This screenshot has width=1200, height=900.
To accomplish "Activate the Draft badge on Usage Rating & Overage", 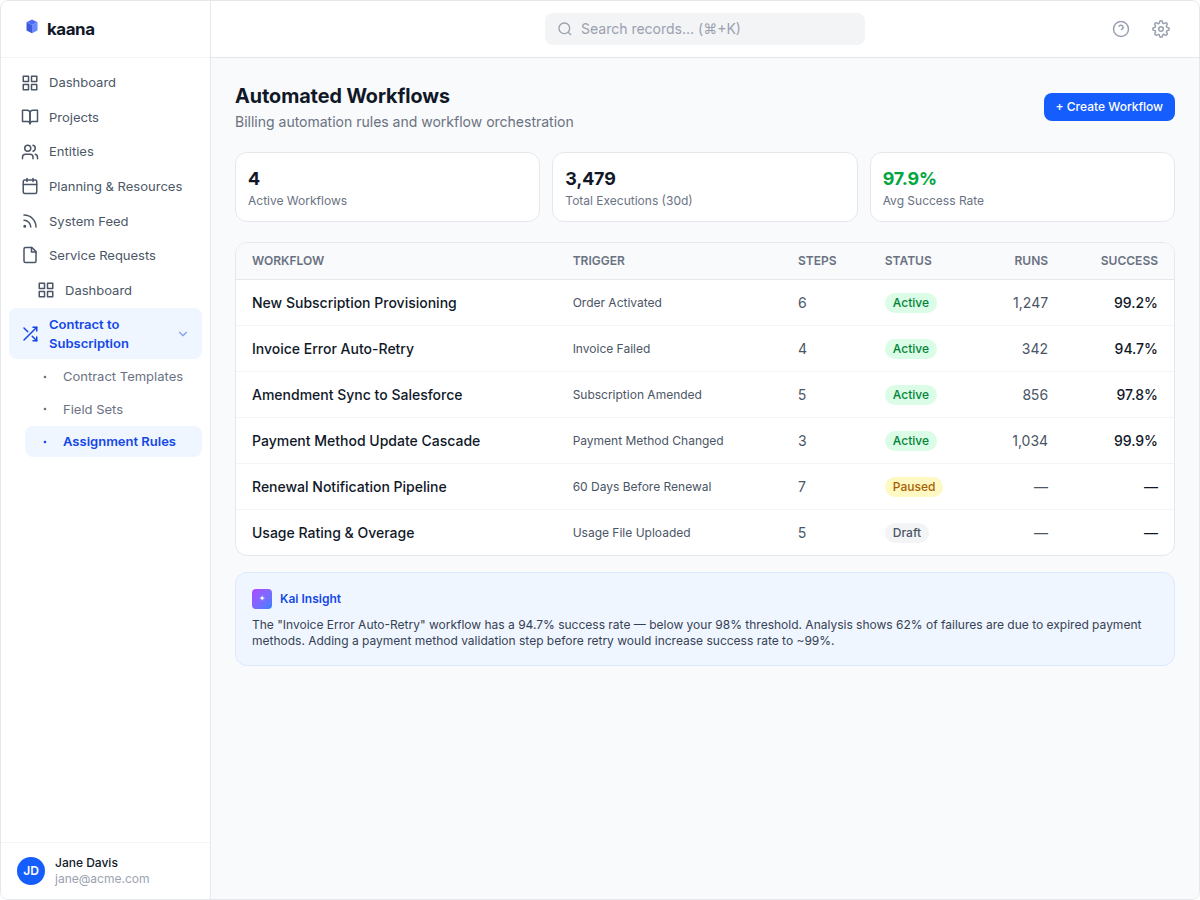I will (906, 532).
